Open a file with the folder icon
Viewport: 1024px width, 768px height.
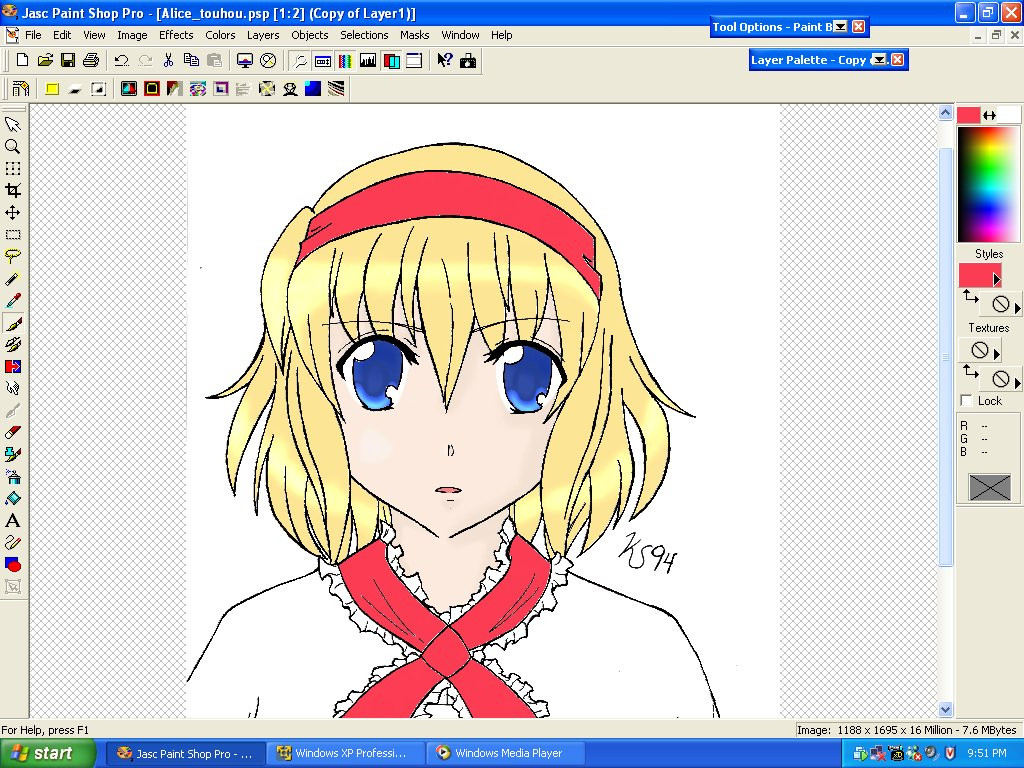click(x=45, y=61)
